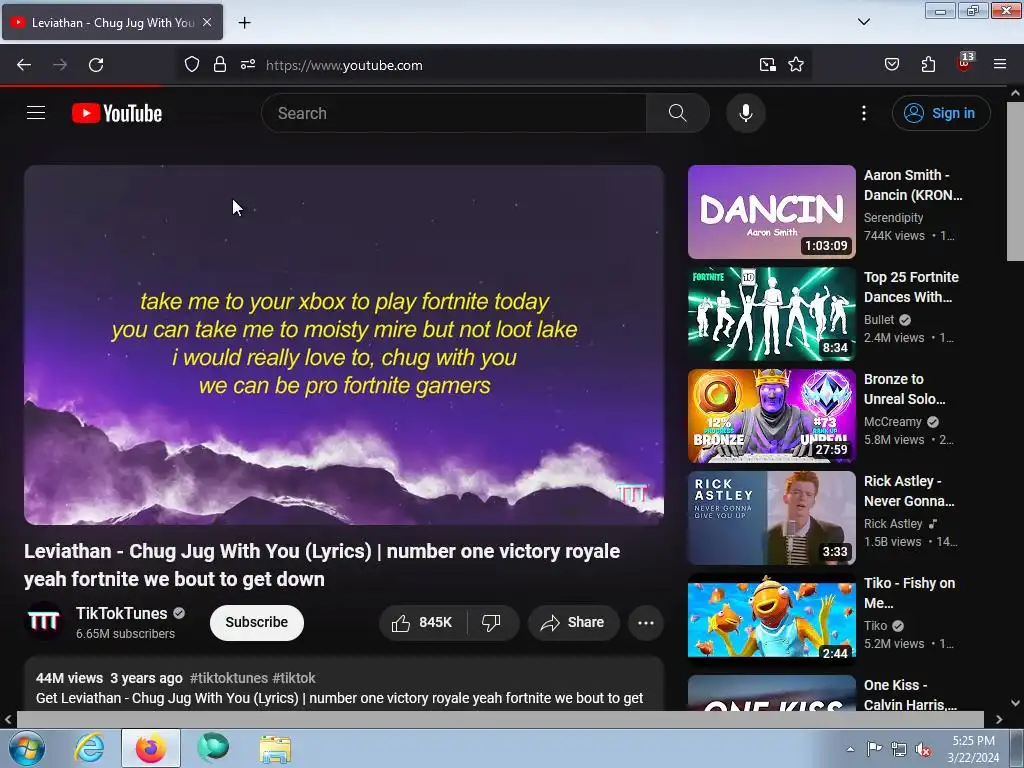Open YouTube guide hamburger menu

click(x=36, y=113)
